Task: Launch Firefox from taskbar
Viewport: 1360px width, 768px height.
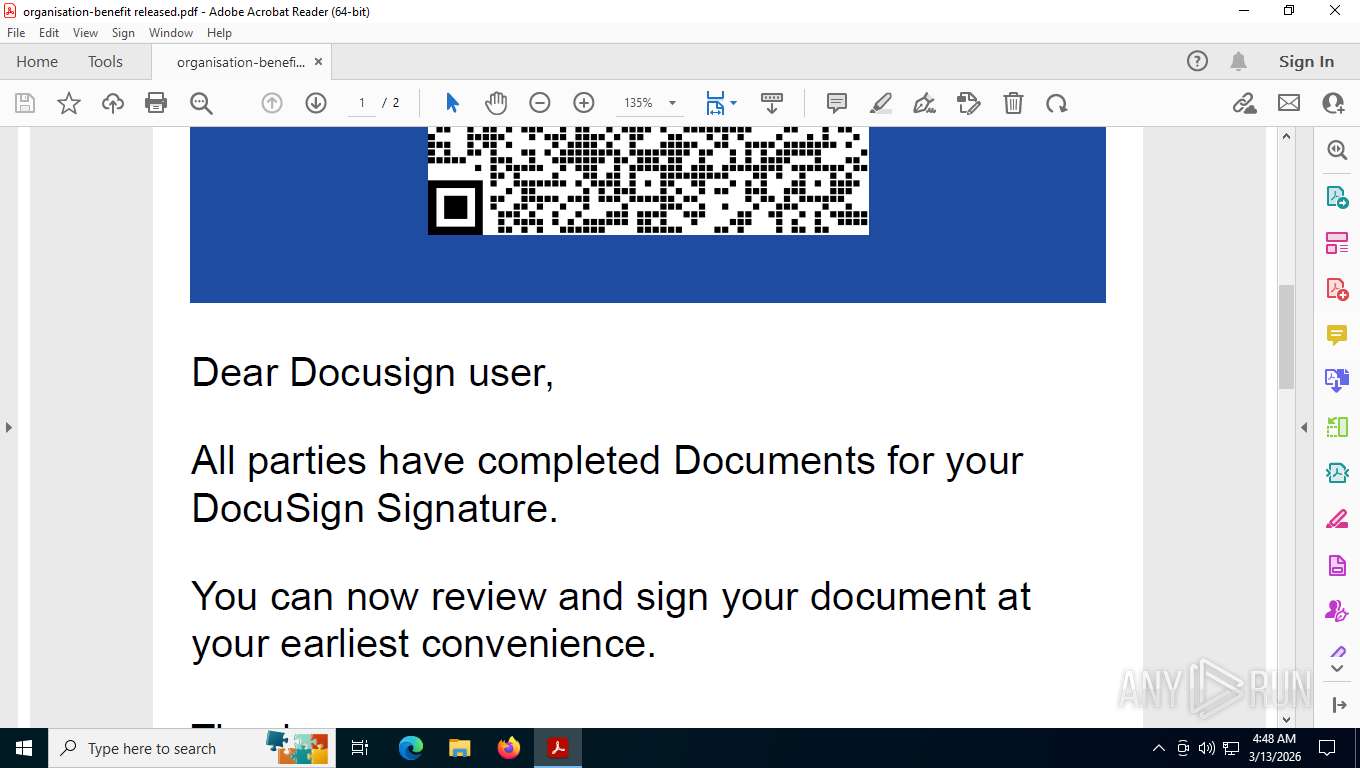Action: tap(509, 748)
